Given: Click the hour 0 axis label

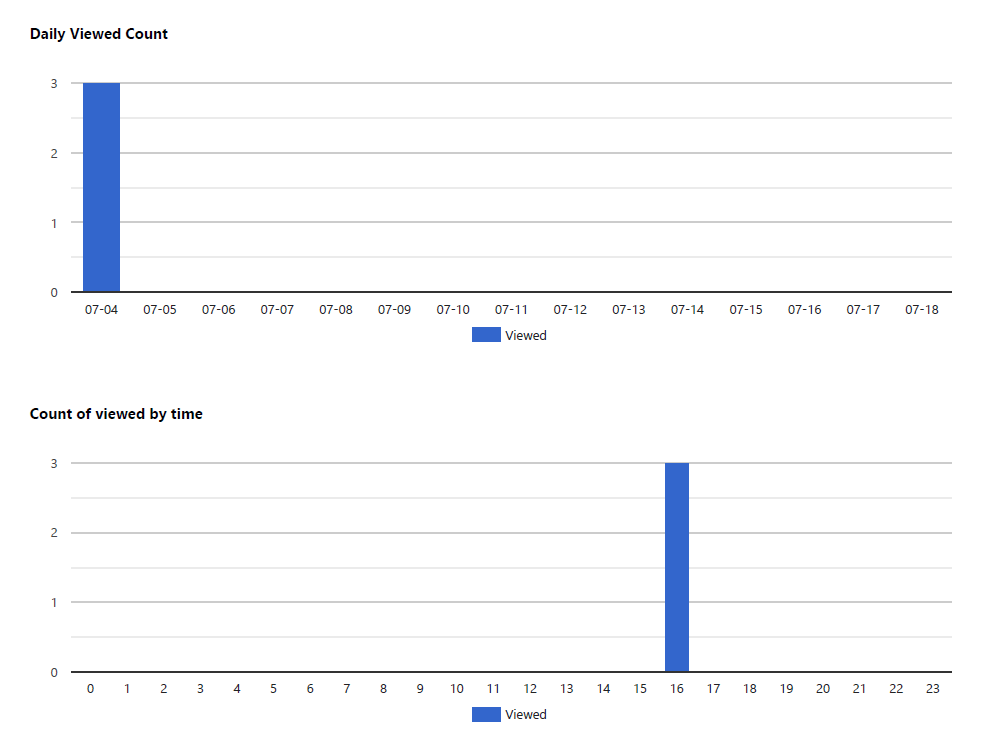Looking at the screenshot, I should (x=90, y=689).
